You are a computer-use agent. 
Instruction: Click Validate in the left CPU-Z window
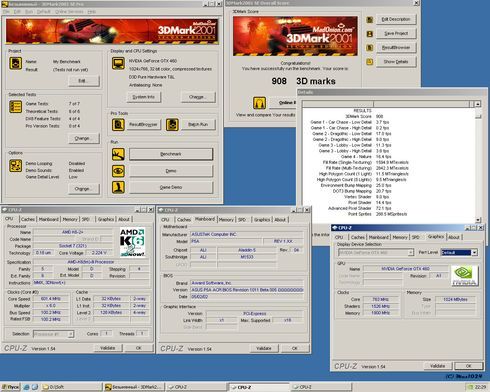click(107, 348)
